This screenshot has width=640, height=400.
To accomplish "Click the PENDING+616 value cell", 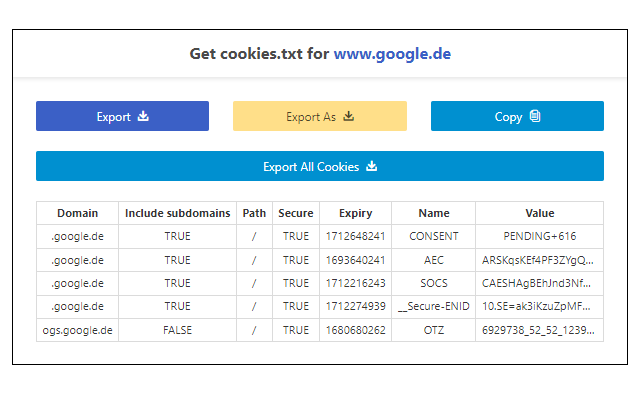I will (x=540, y=236).
